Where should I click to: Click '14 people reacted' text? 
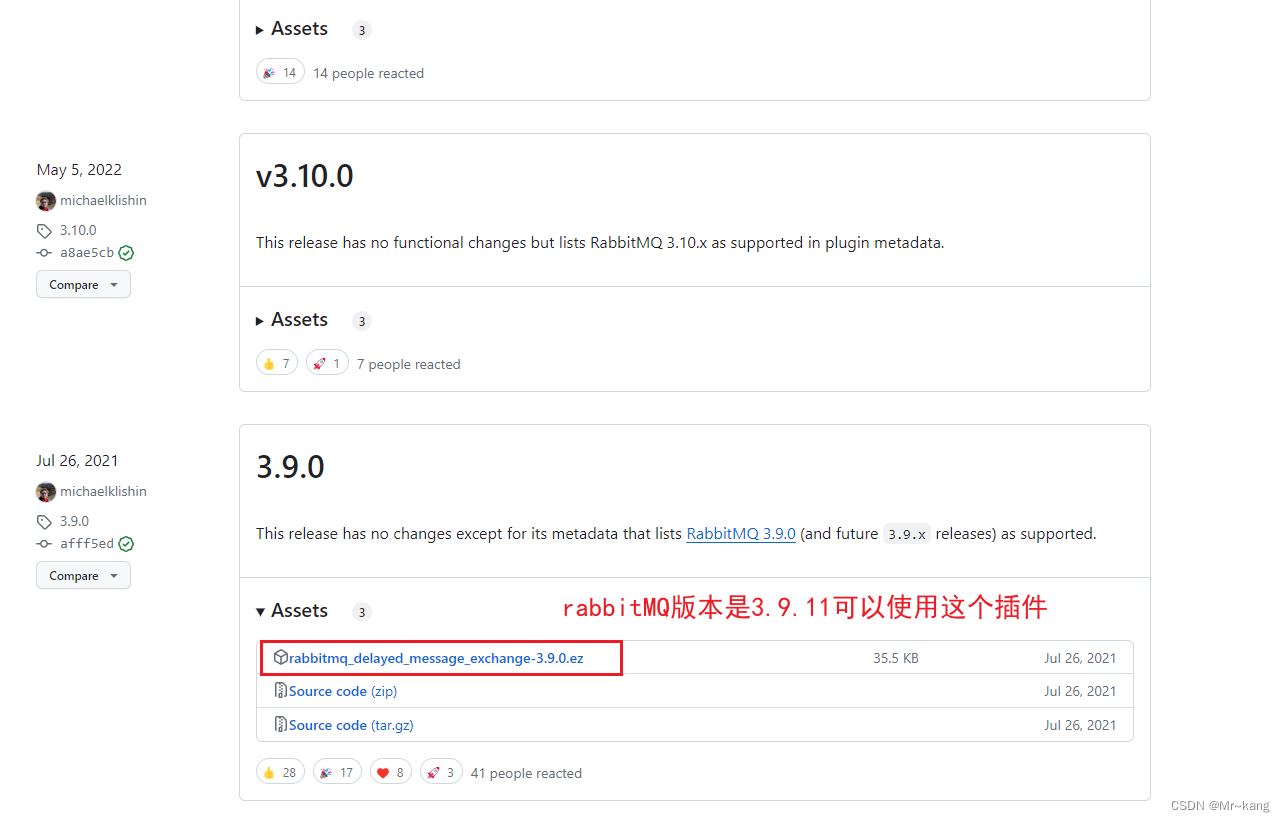pyautogui.click(x=368, y=73)
